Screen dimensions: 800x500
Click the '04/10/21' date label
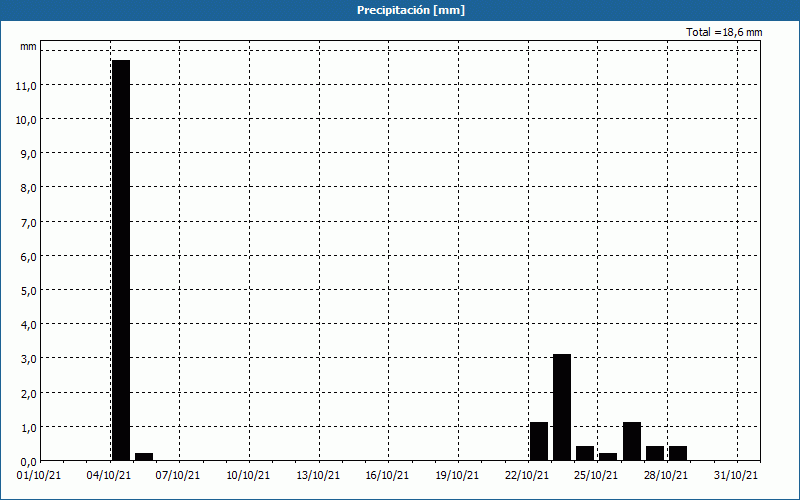[109, 476]
